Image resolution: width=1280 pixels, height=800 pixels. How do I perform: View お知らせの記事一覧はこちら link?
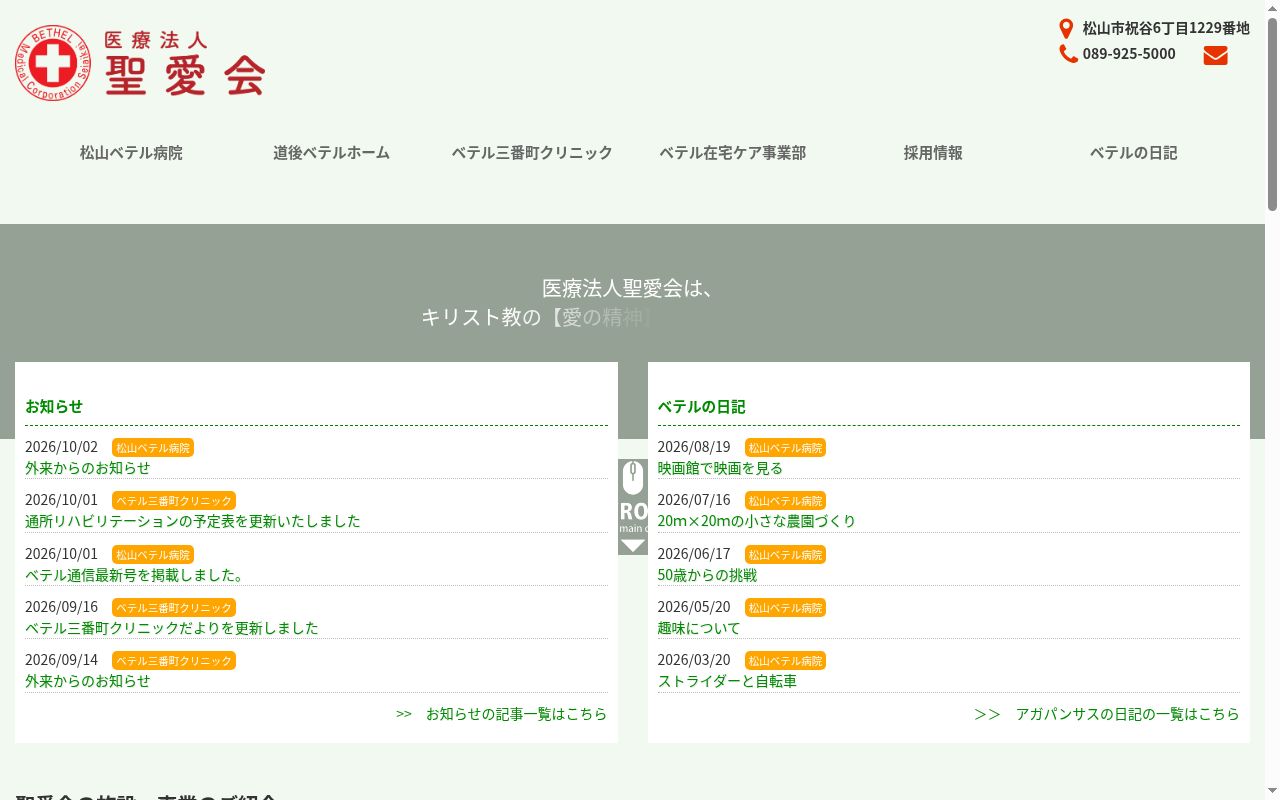502,714
